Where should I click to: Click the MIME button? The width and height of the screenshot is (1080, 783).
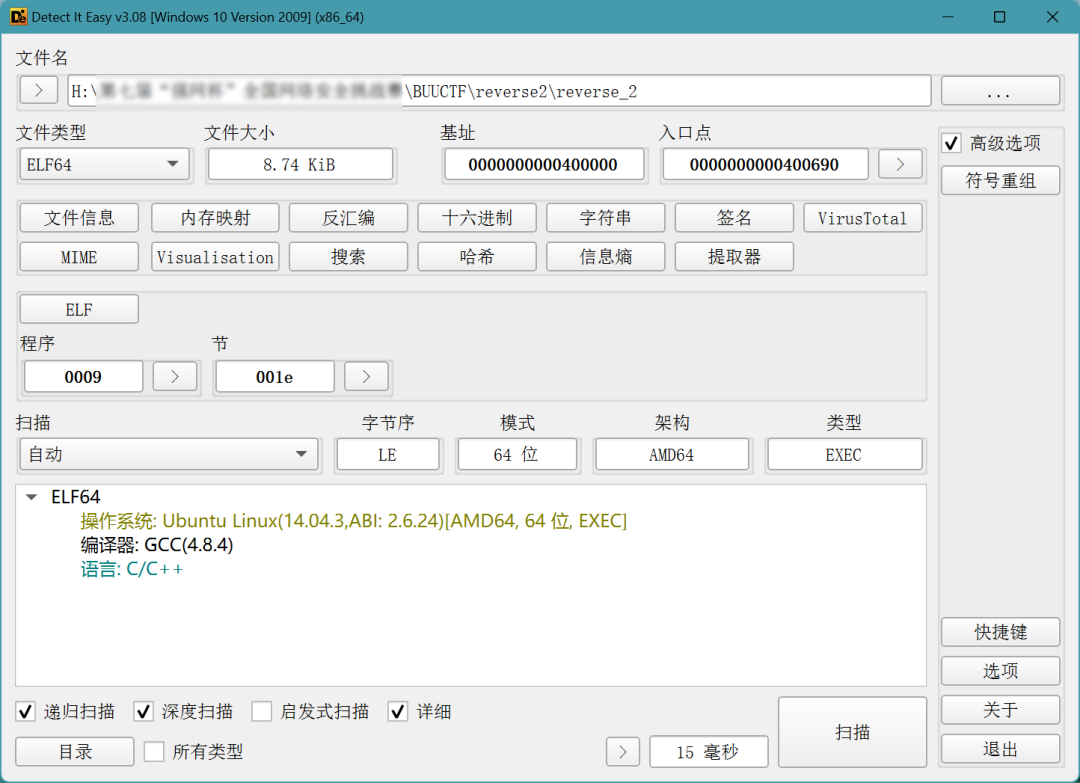click(79, 257)
